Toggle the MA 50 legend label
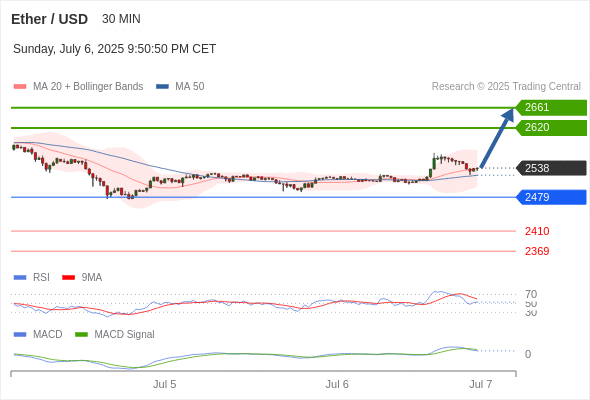 point(190,87)
